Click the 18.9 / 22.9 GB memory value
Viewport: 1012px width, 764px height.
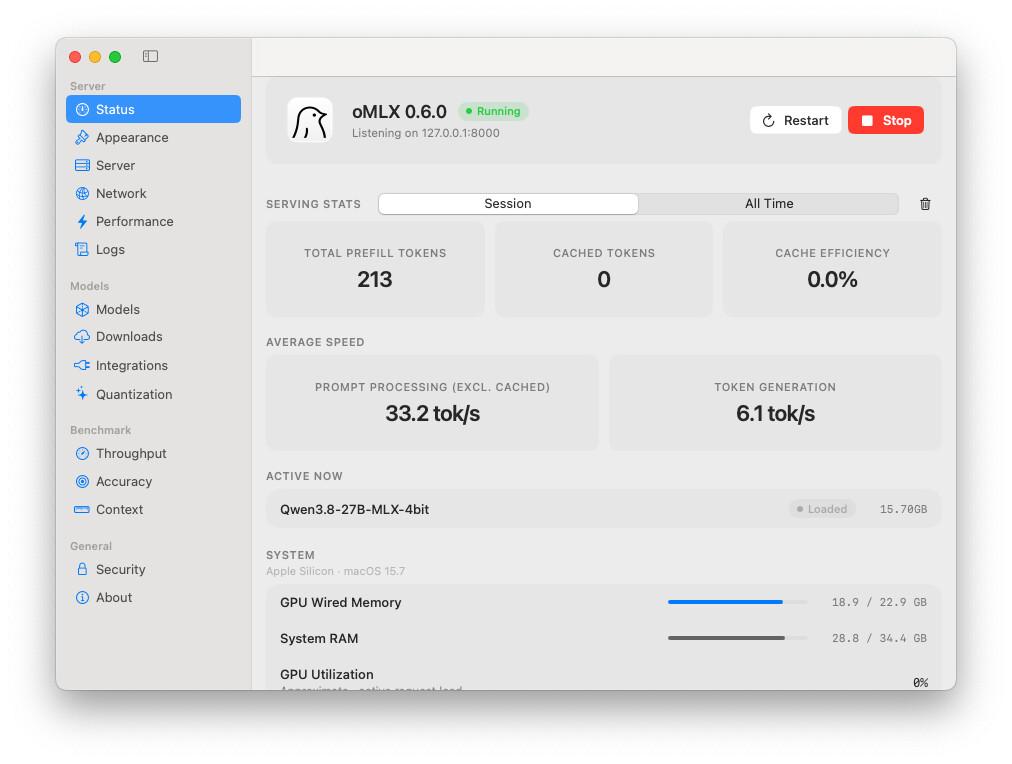pos(879,602)
